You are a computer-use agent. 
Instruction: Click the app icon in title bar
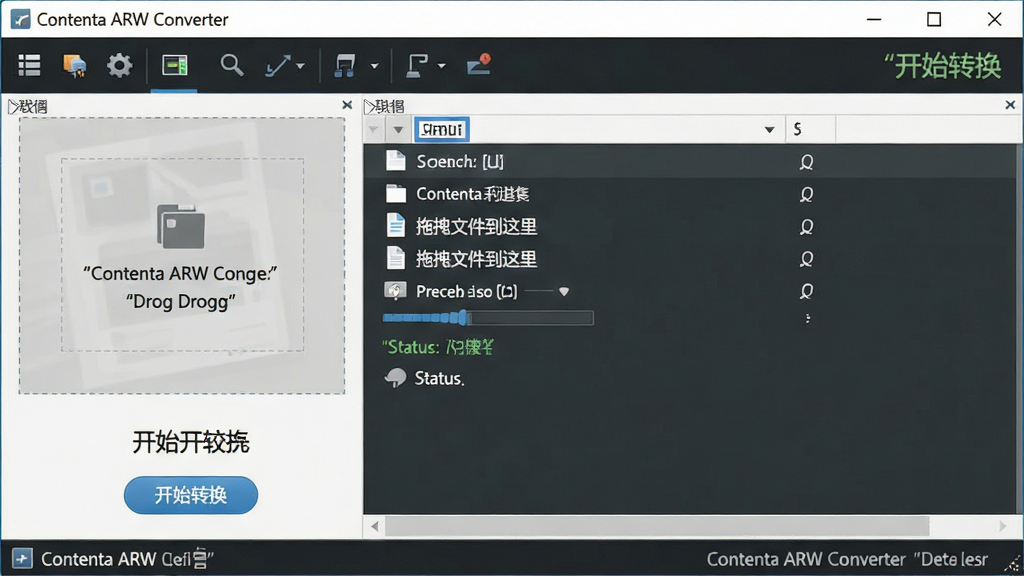coord(21,19)
